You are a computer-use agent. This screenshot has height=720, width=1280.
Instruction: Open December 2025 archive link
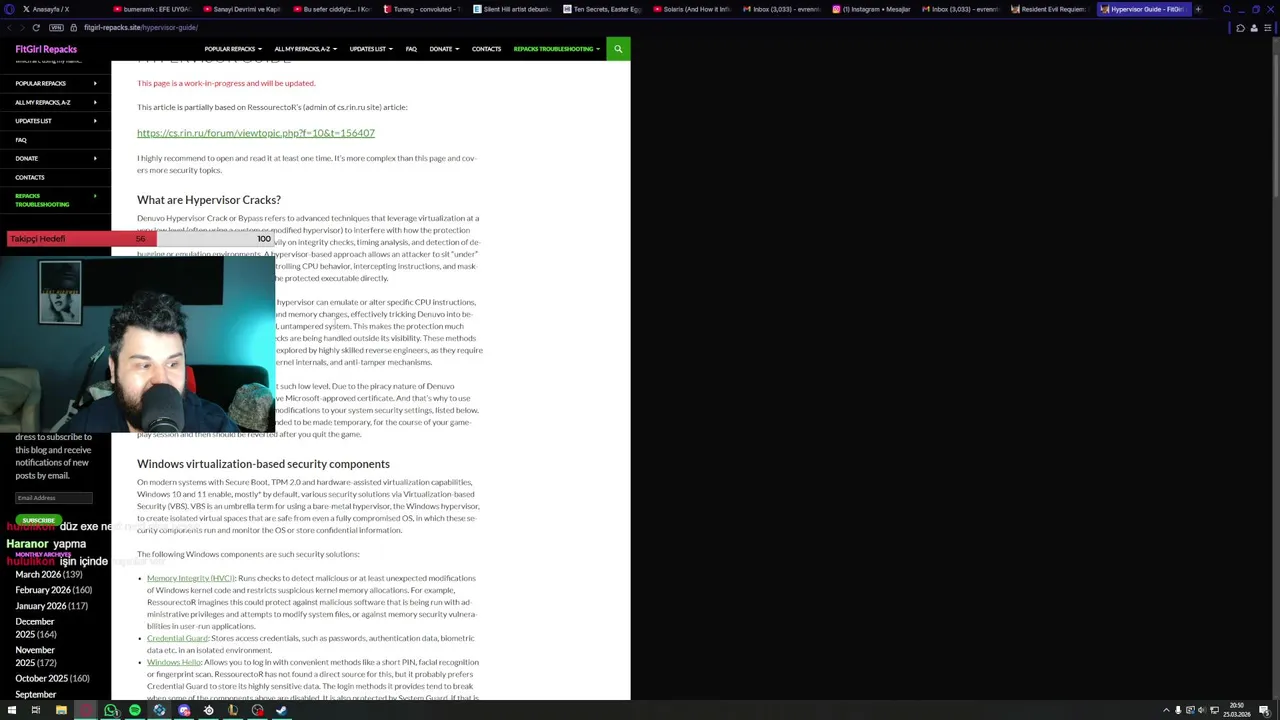coord(35,628)
